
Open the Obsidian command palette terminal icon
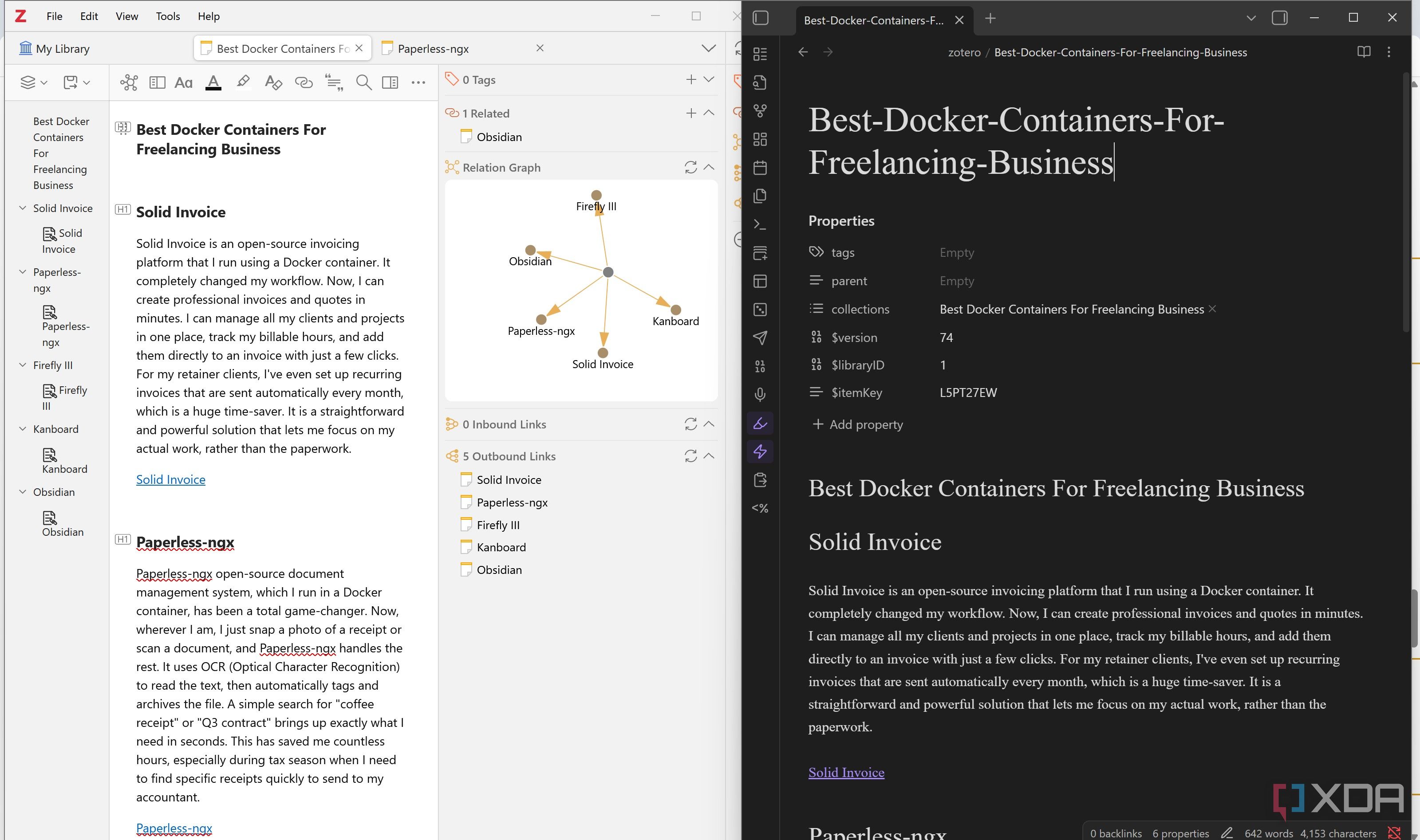(760, 225)
